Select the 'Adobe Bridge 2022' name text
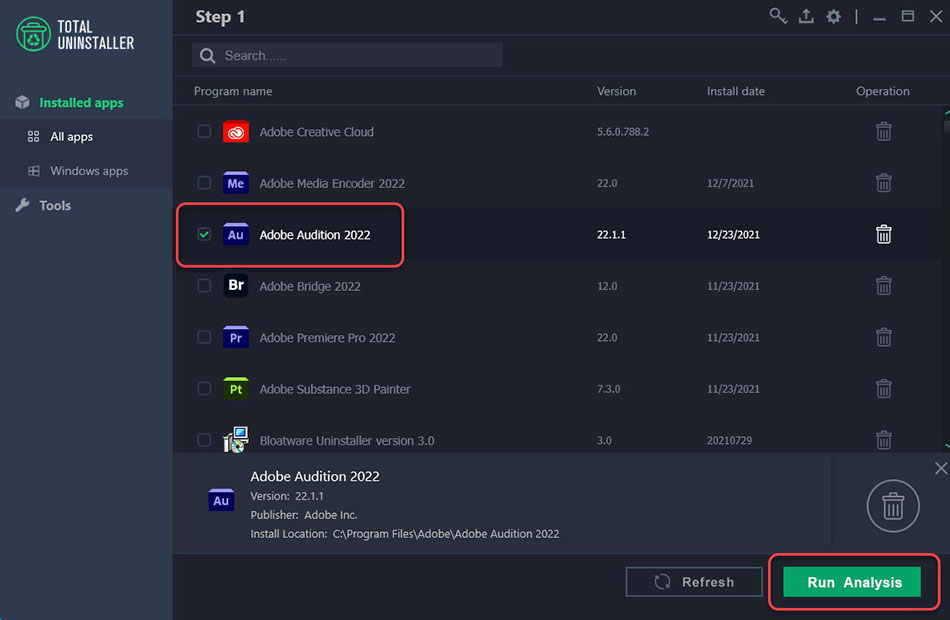 click(310, 286)
